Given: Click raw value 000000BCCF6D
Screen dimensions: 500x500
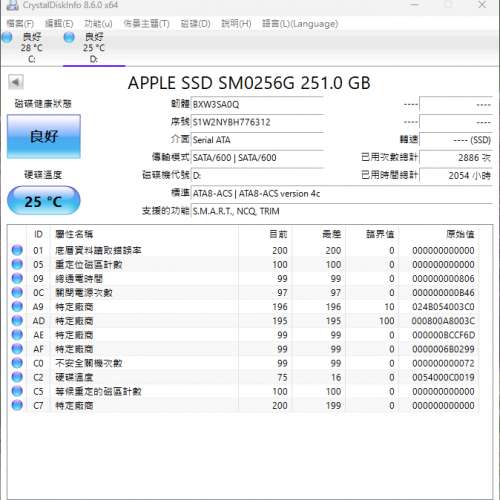Looking at the screenshot, I should tap(443, 335).
